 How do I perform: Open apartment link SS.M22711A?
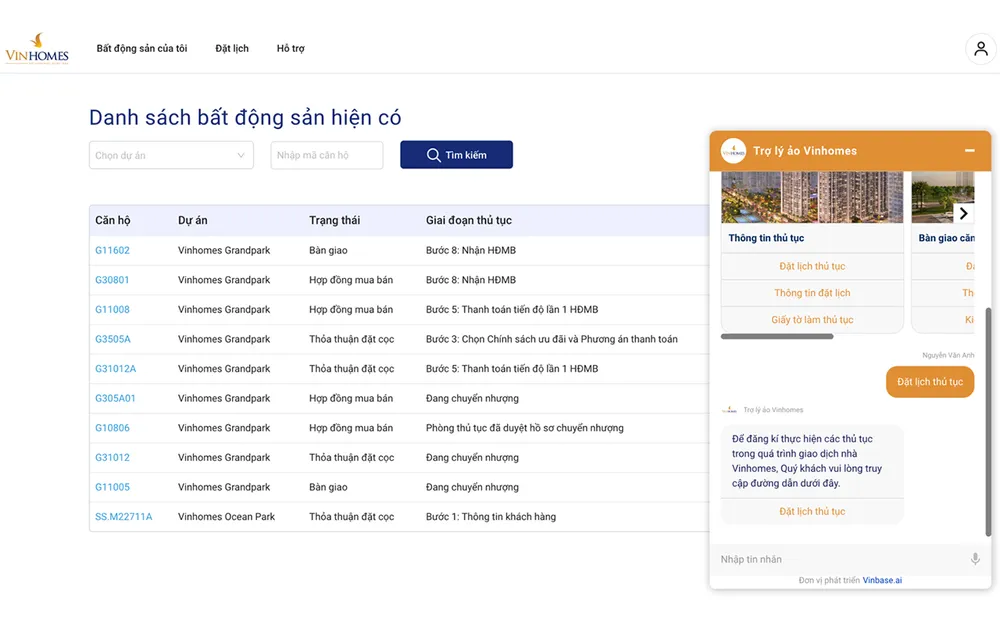pos(123,517)
